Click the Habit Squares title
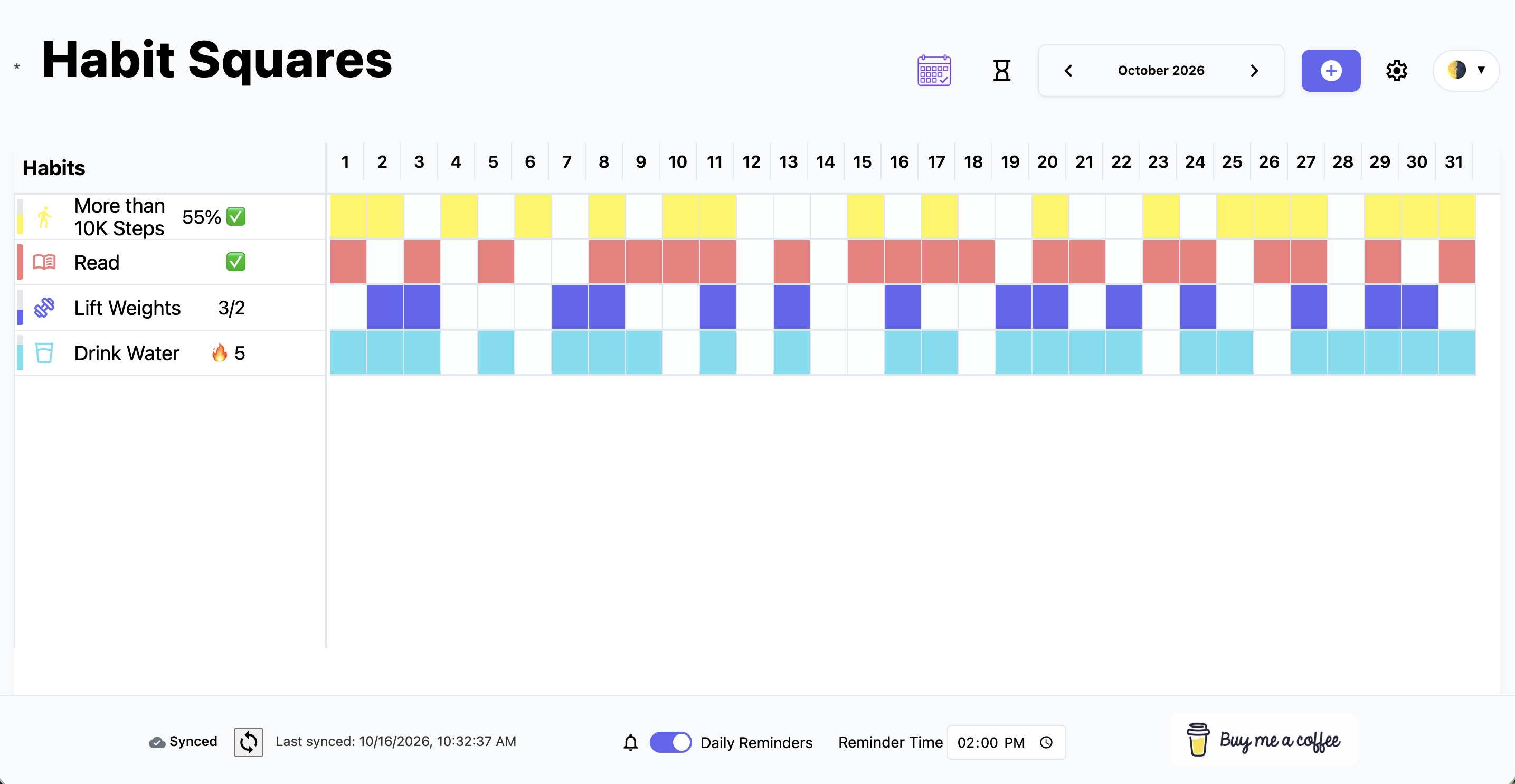The image size is (1515, 784). 217,60
